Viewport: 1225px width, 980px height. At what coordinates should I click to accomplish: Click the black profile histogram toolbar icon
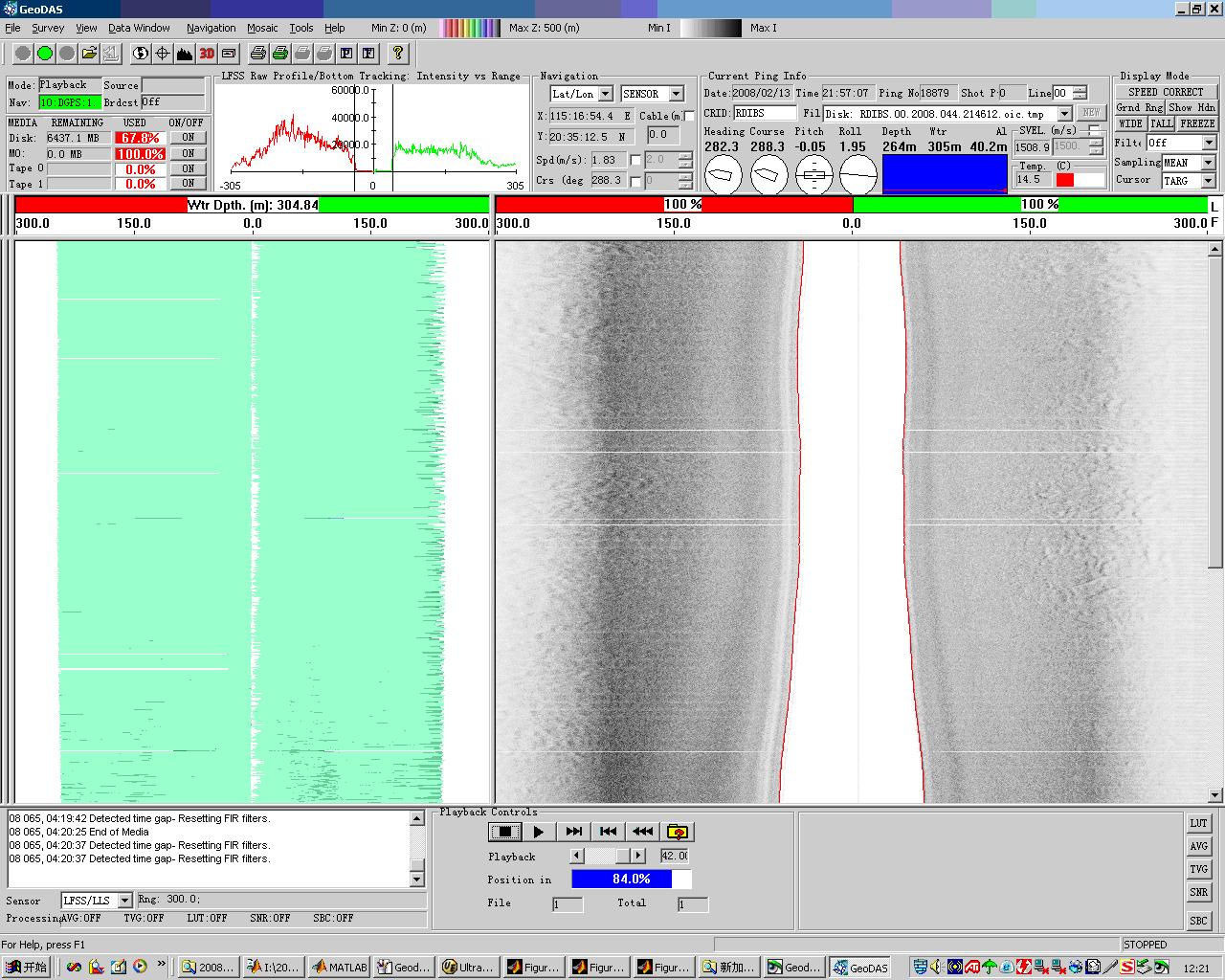tap(185, 54)
